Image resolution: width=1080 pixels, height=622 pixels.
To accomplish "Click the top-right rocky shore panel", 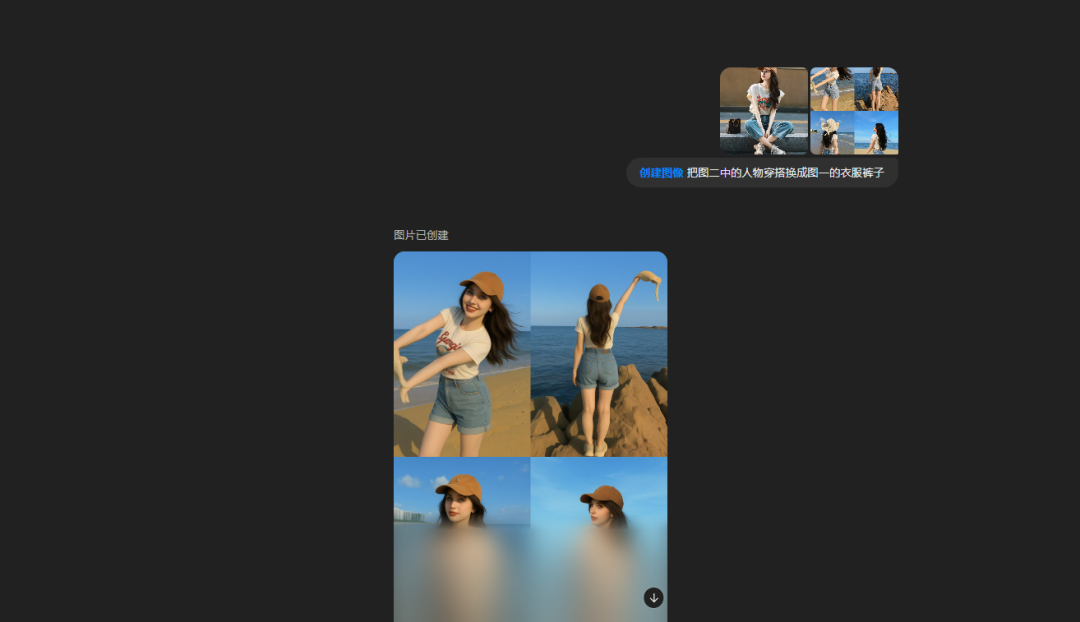I will pyautogui.click(x=599, y=354).
